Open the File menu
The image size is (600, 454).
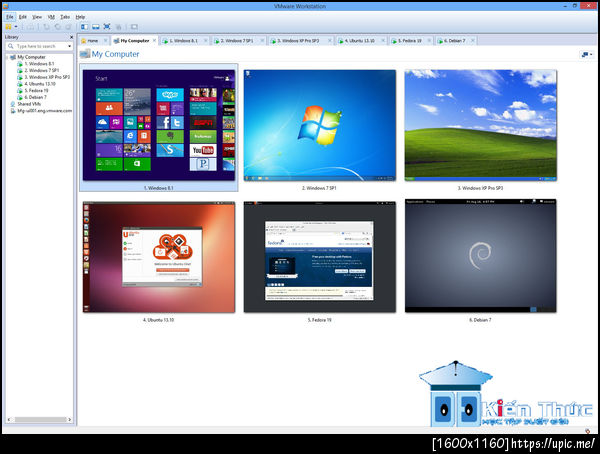10,17
